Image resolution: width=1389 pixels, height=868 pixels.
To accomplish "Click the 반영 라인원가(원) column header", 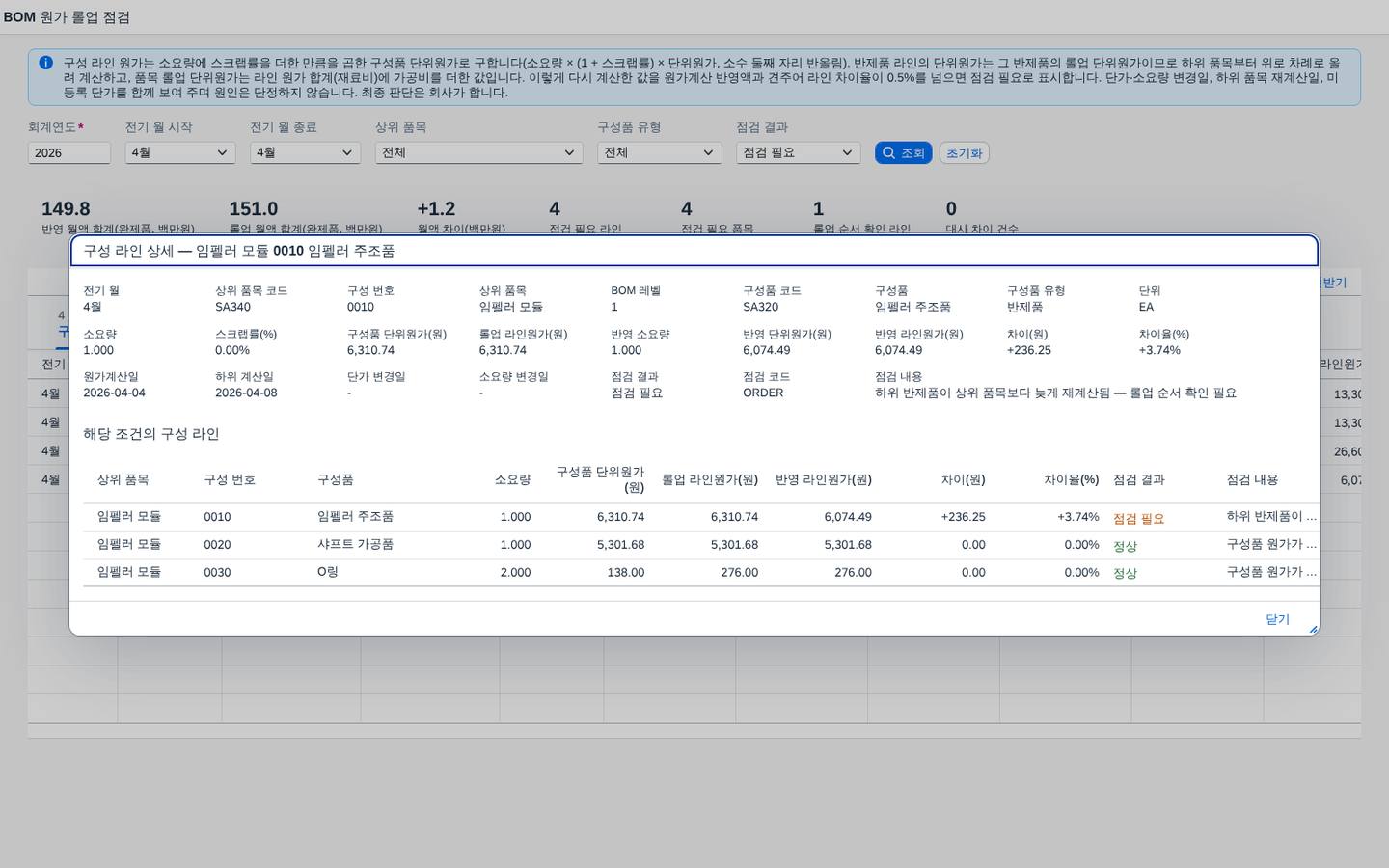I will coord(824,479).
